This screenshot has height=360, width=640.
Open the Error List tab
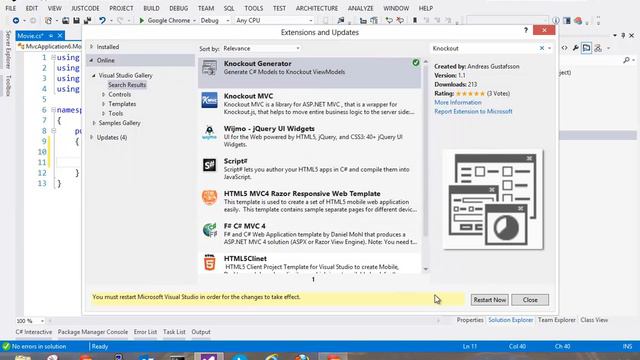pyautogui.click(x=145, y=332)
